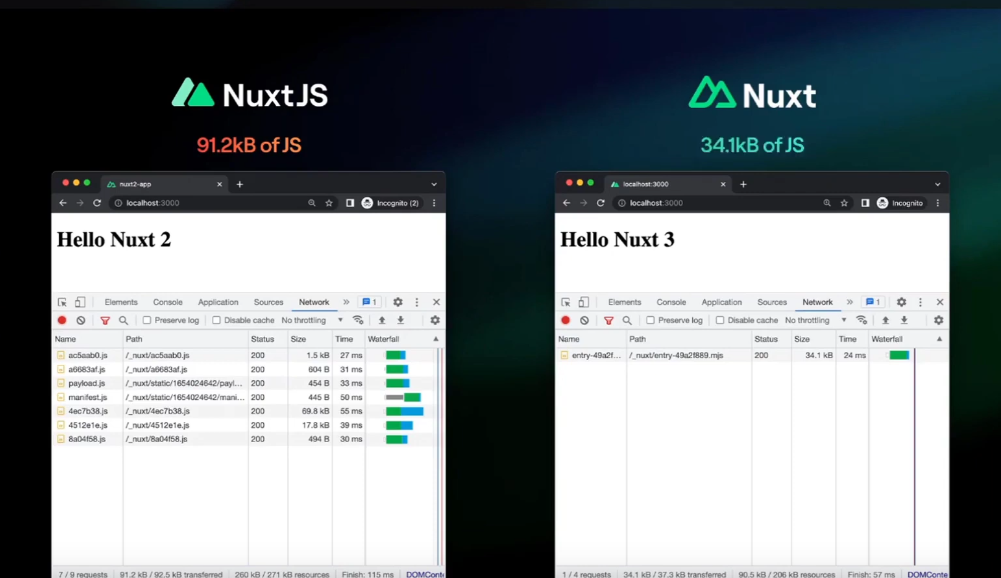Click inspect element icon in Nuxt 2 DevTools
The image size is (1001, 578).
click(62, 302)
